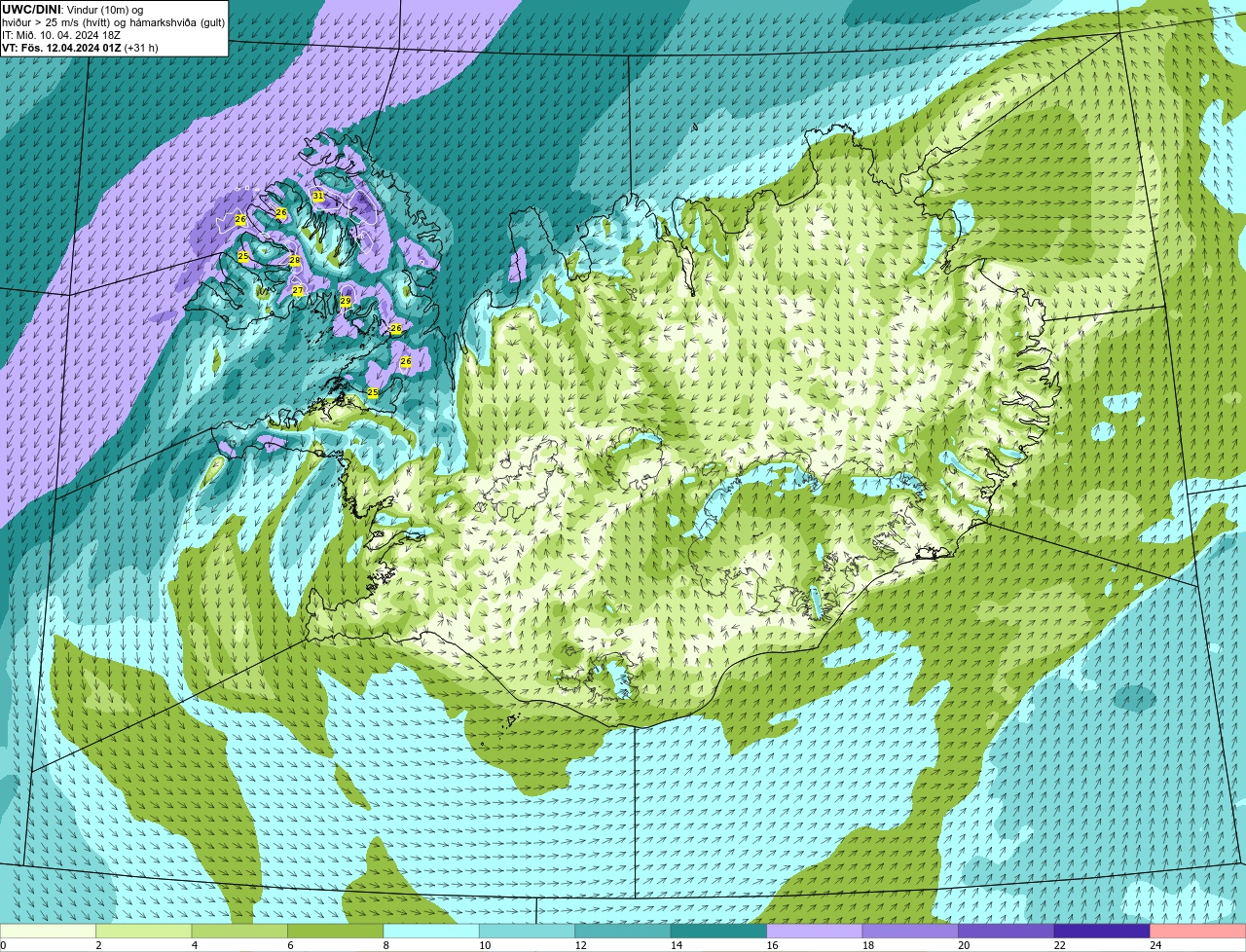This screenshot has width=1246, height=952.
Task: Click the 10–12 m/s aqua legend swatch
Action: [527, 932]
